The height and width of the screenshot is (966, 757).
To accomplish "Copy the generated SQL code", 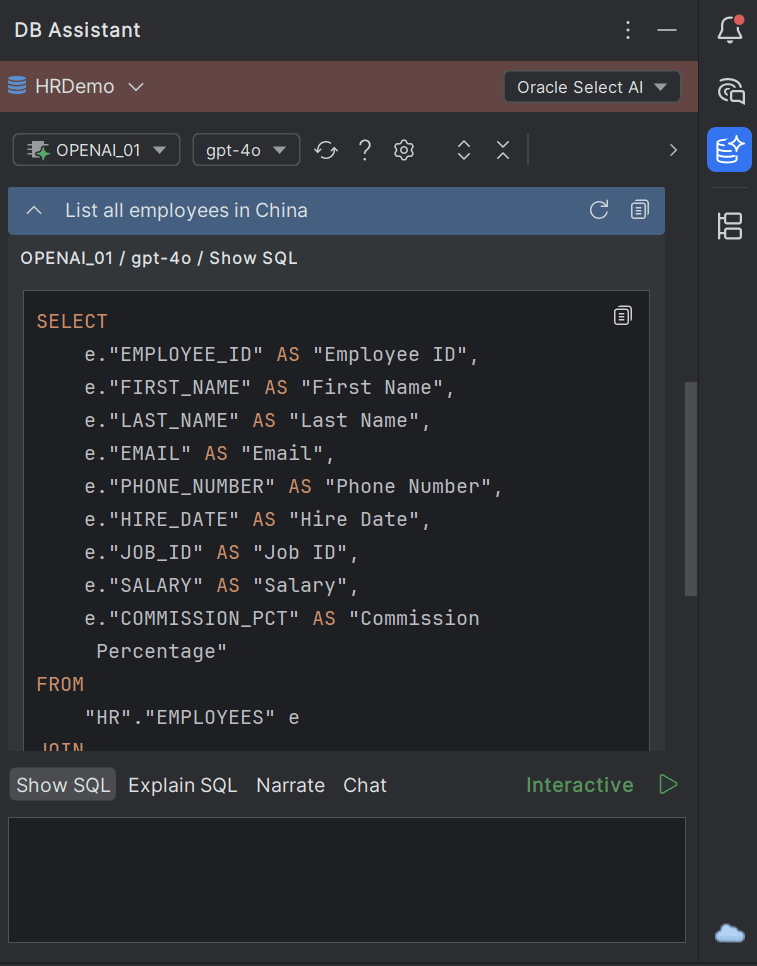I will (622, 314).
